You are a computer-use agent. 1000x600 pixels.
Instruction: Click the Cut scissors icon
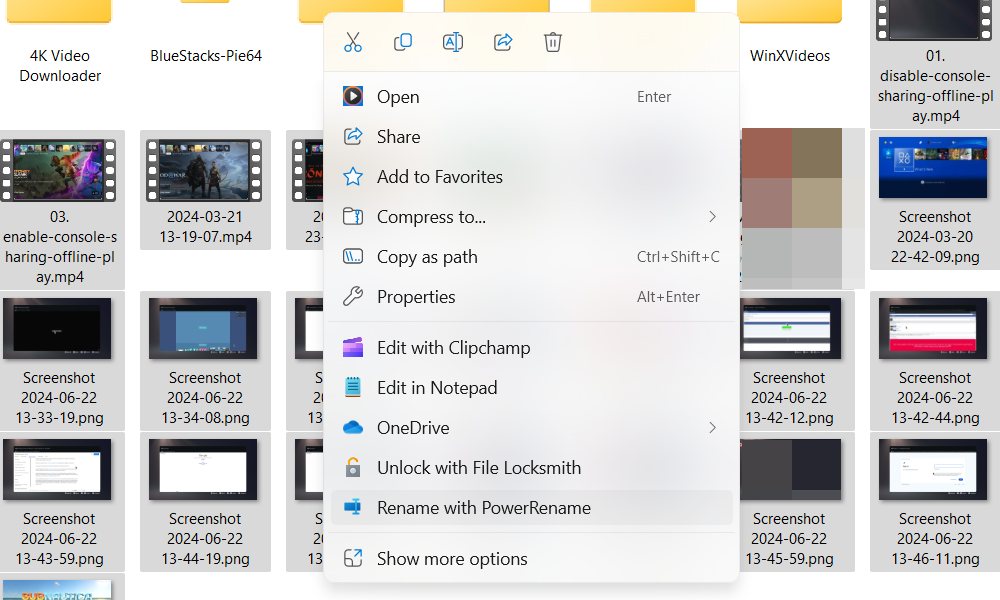[353, 42]
